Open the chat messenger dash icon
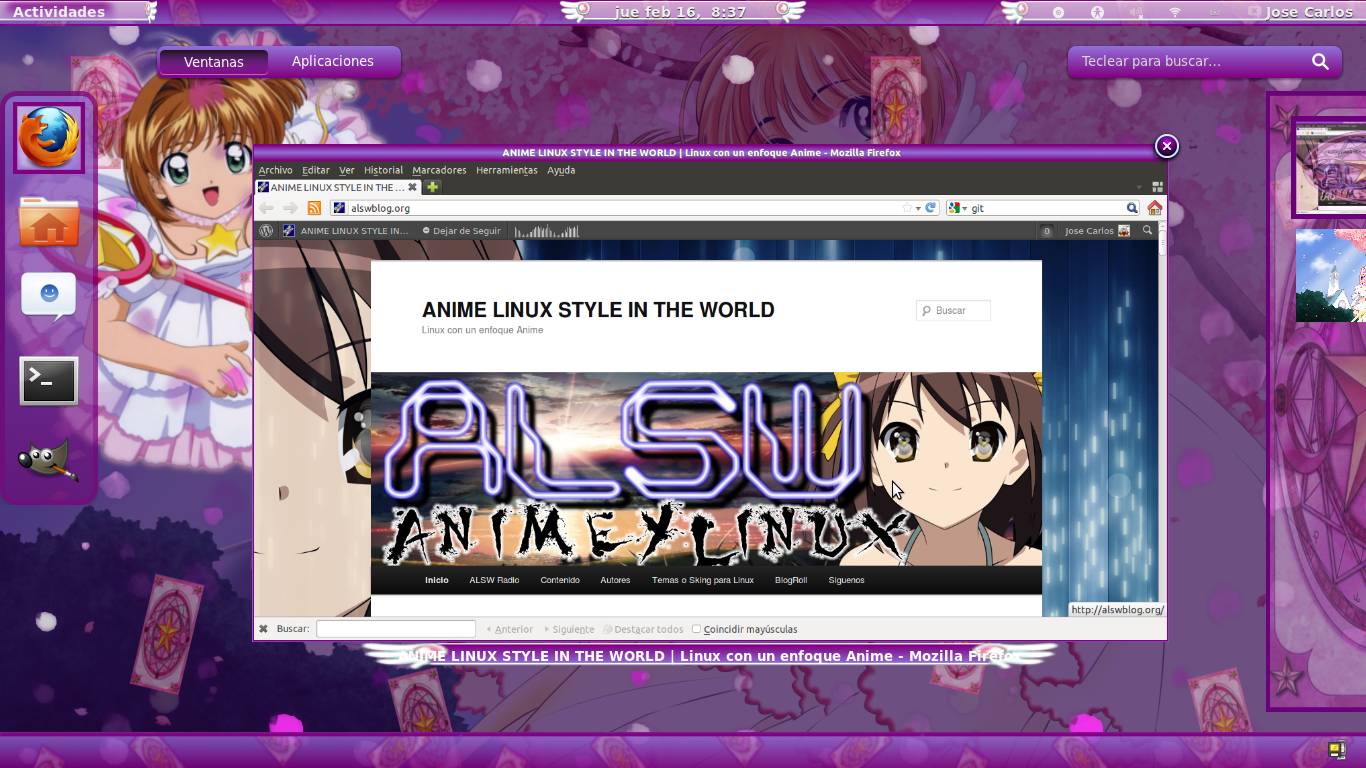This screenshot has height=768, width=1366. [49, 297]
